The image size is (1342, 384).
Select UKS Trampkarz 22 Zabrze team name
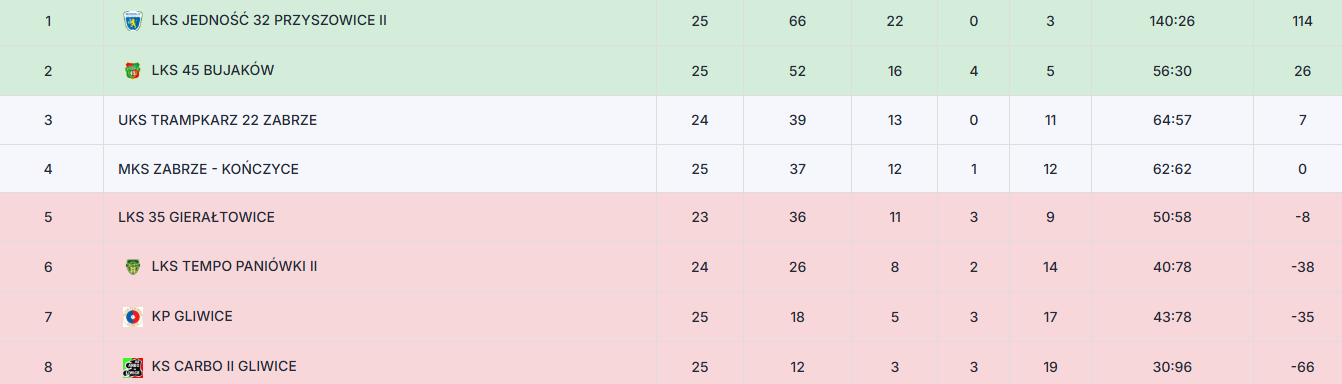(x=217, y=120)
